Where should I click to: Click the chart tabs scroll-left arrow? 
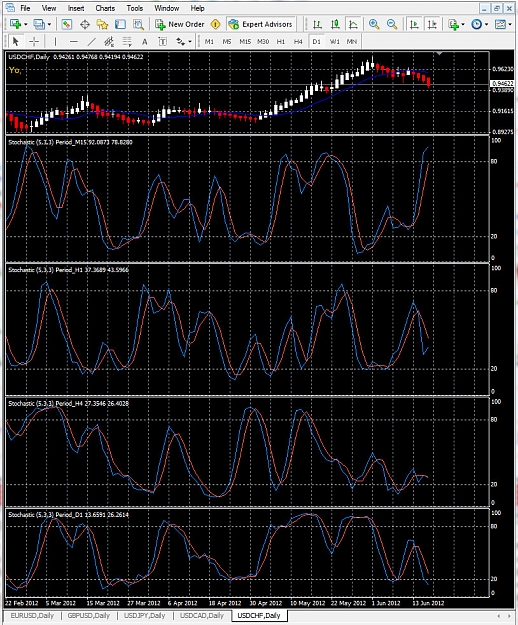(498, 616)
